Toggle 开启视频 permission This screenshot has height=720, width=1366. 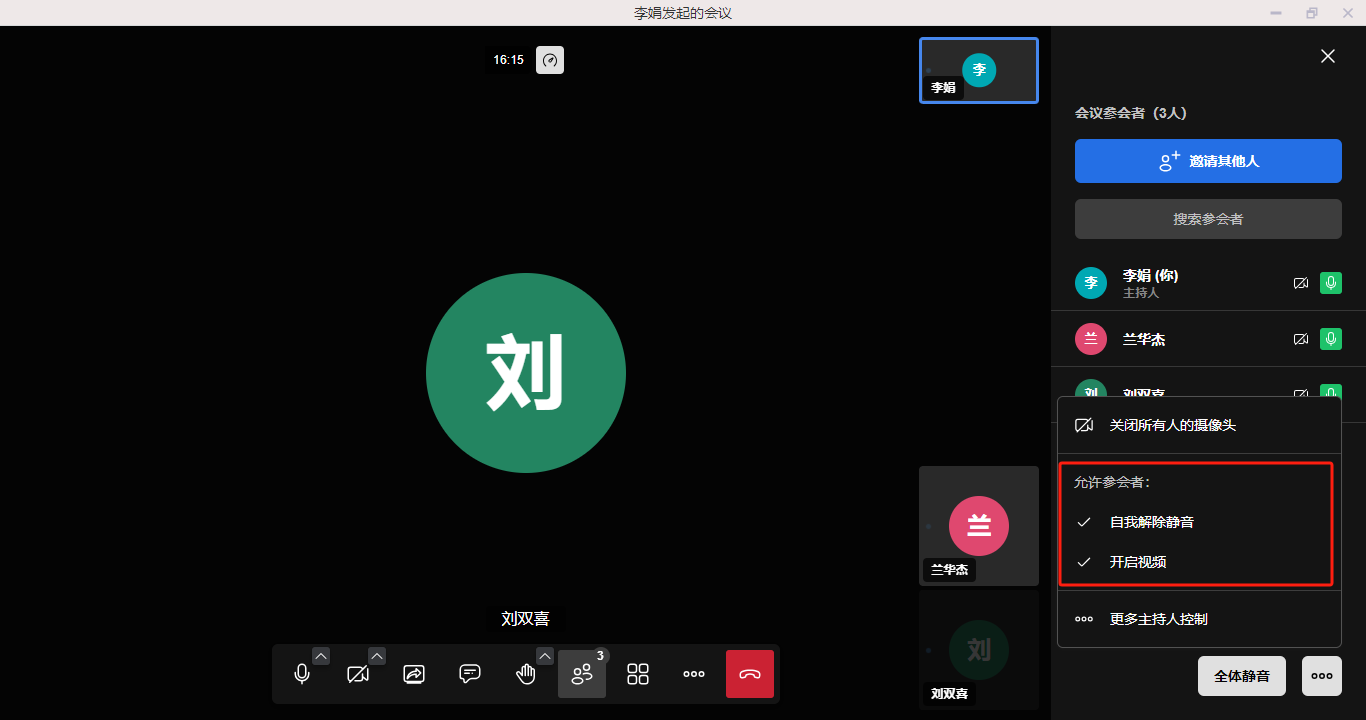tap(1137, 562)
